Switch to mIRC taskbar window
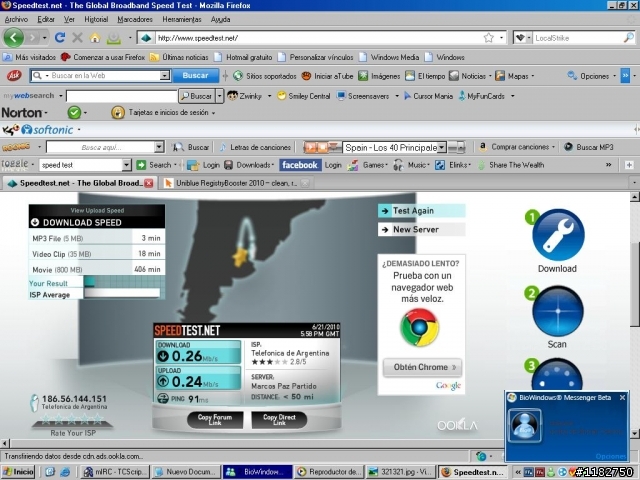The height and width of the screenshot is (480, 640). (116, 472)
